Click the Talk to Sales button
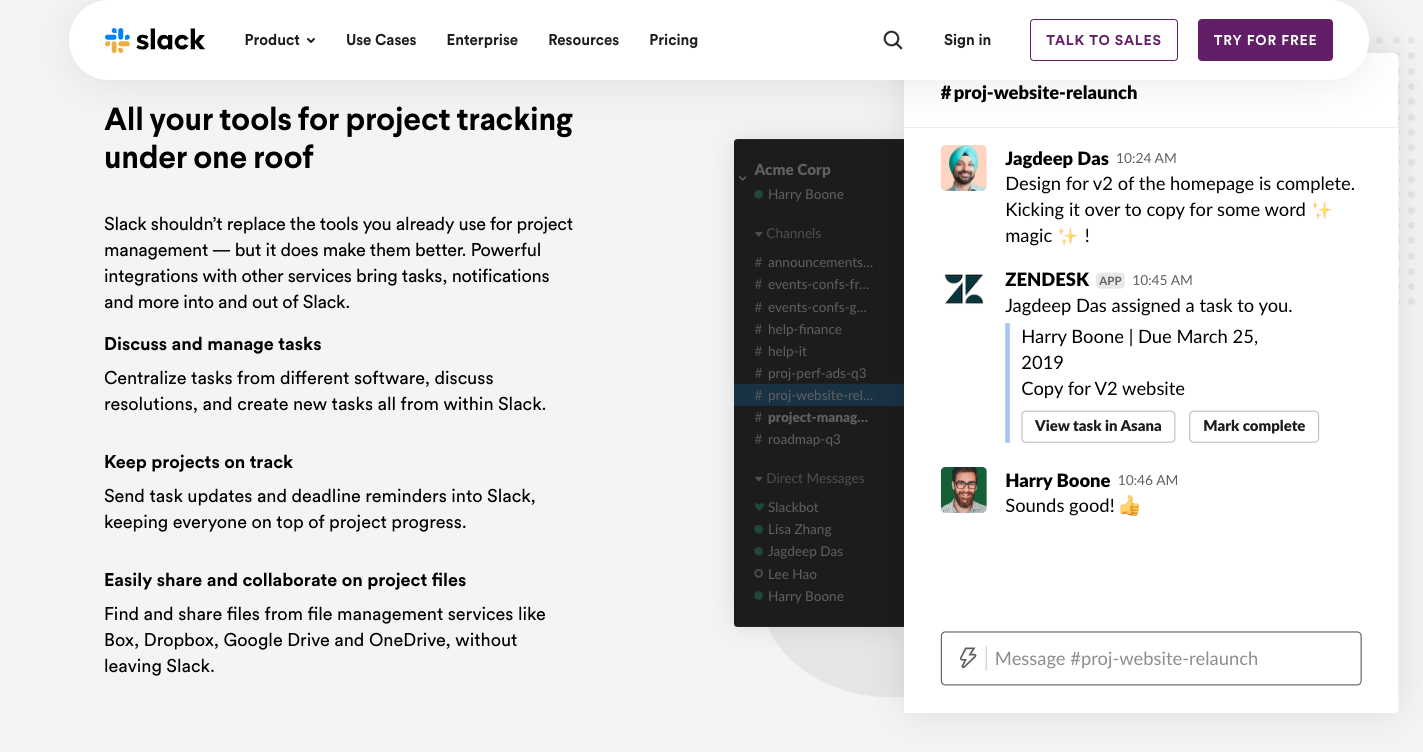Image resolution: width=1423 pixels, height=752 pixels. click(1103, 40)
